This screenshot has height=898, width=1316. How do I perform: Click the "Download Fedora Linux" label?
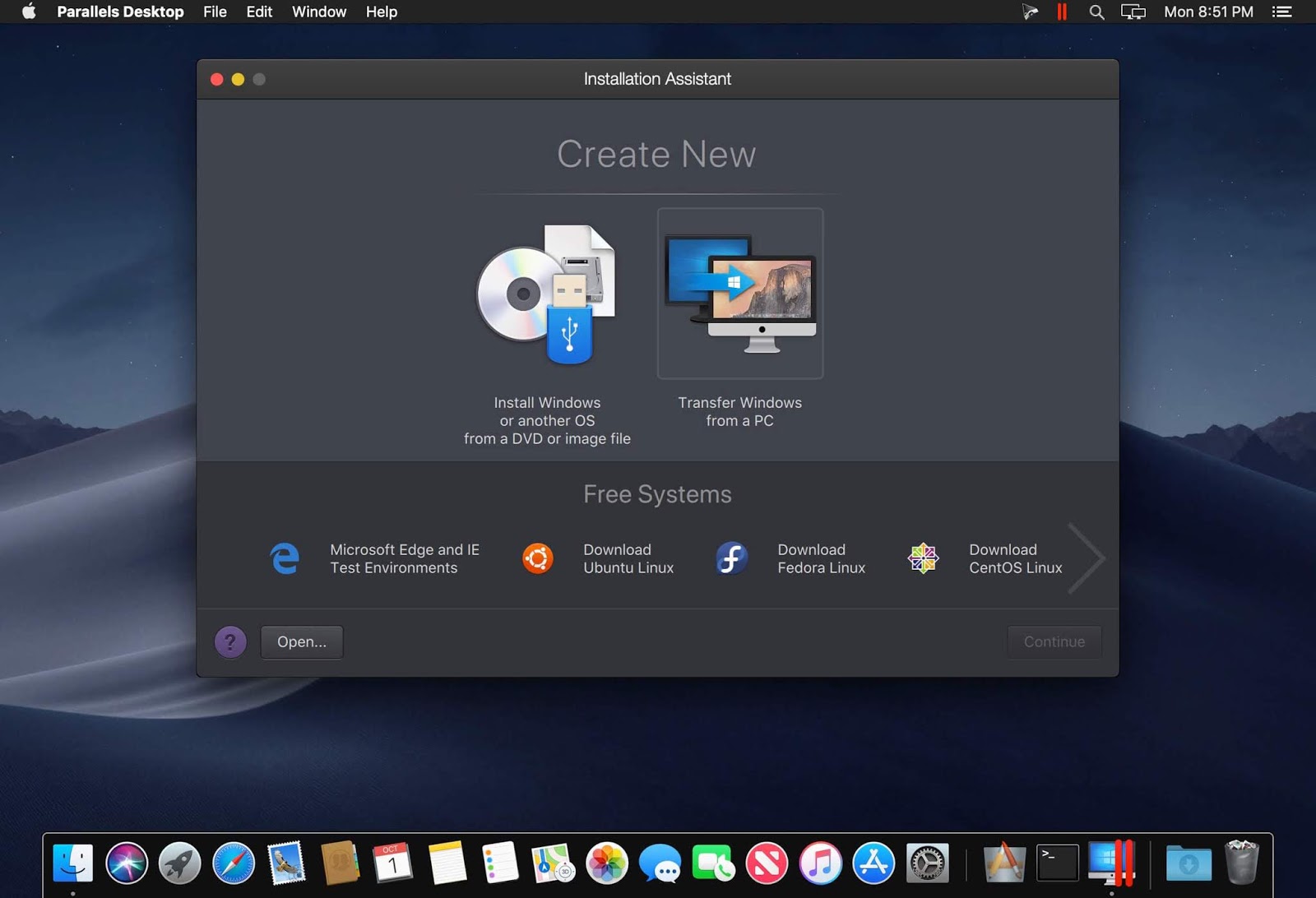coord(822,558)
